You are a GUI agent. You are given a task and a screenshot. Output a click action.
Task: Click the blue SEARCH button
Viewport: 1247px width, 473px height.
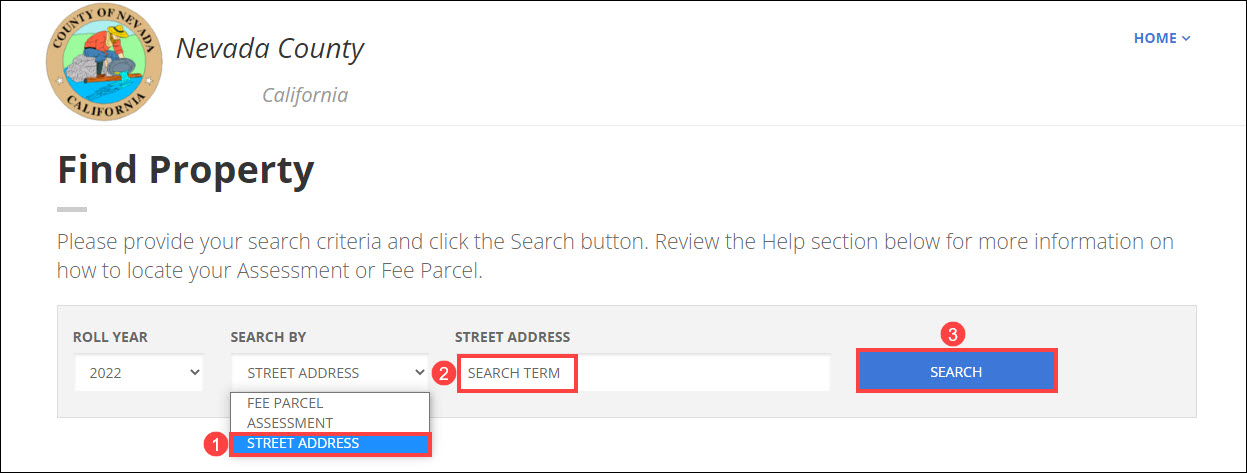coord(956,372)
